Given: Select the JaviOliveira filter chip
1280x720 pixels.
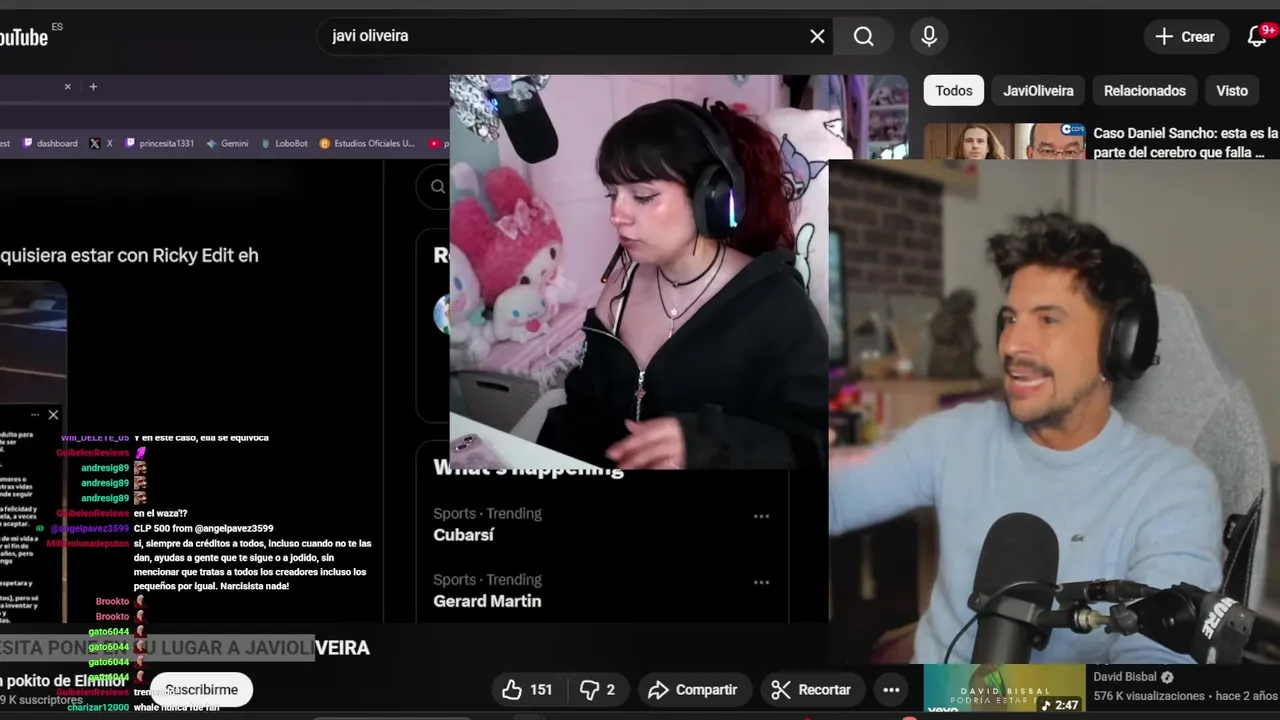Looking at the screenshot, I should tap(1038, 90).
